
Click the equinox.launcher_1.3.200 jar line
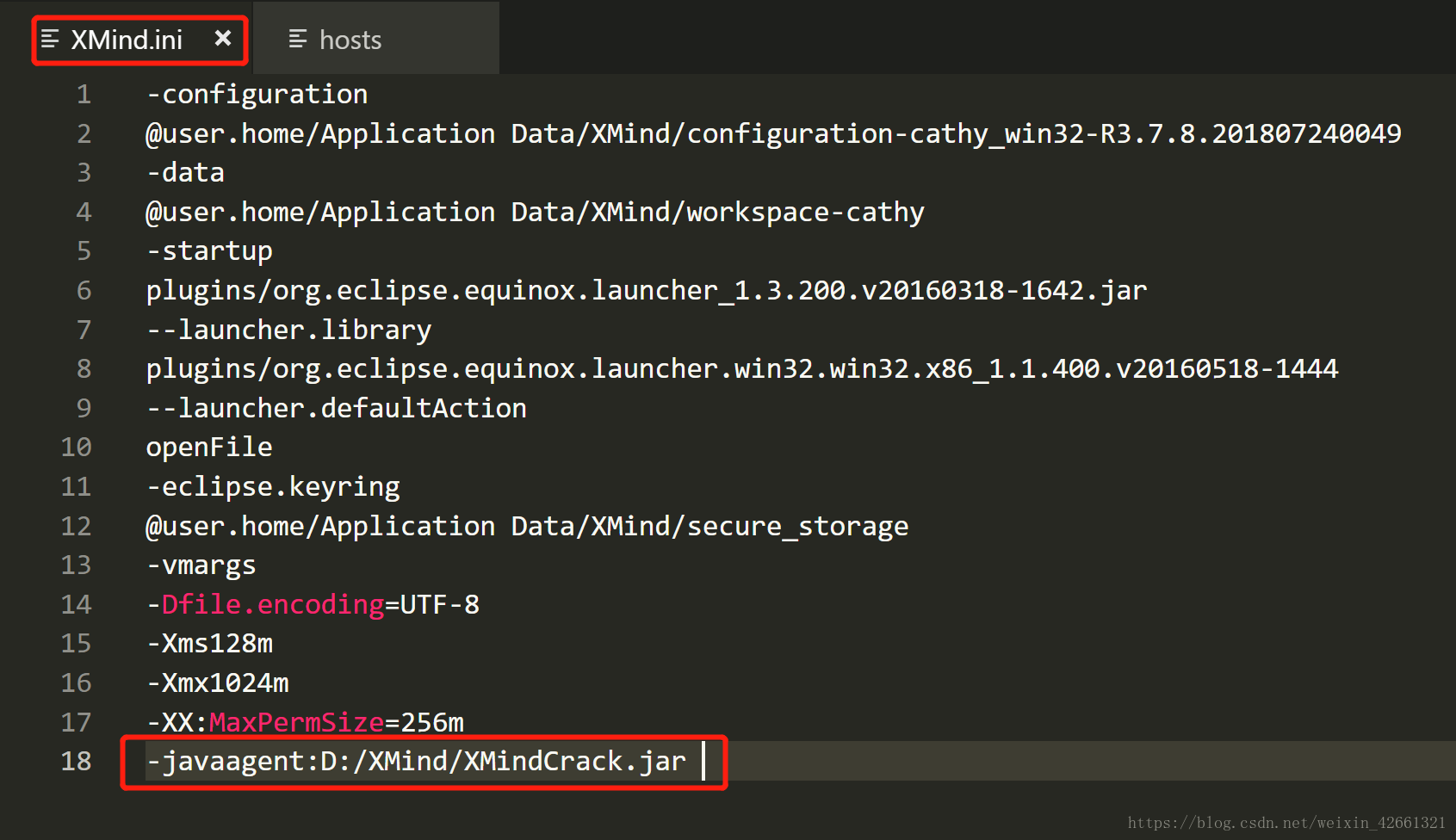coord(647,290)
